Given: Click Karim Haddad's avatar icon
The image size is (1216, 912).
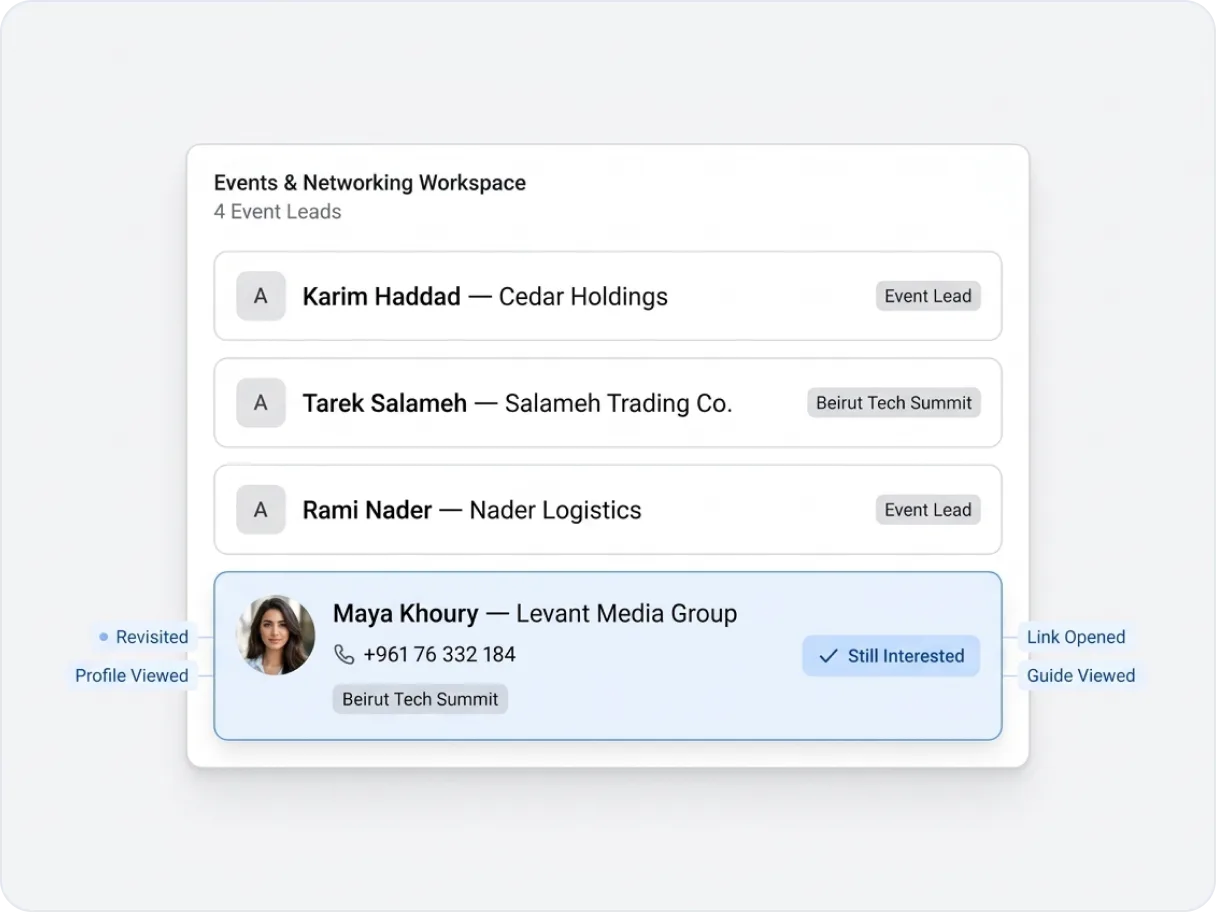Looking at the screenshot, I should (260, 296).
